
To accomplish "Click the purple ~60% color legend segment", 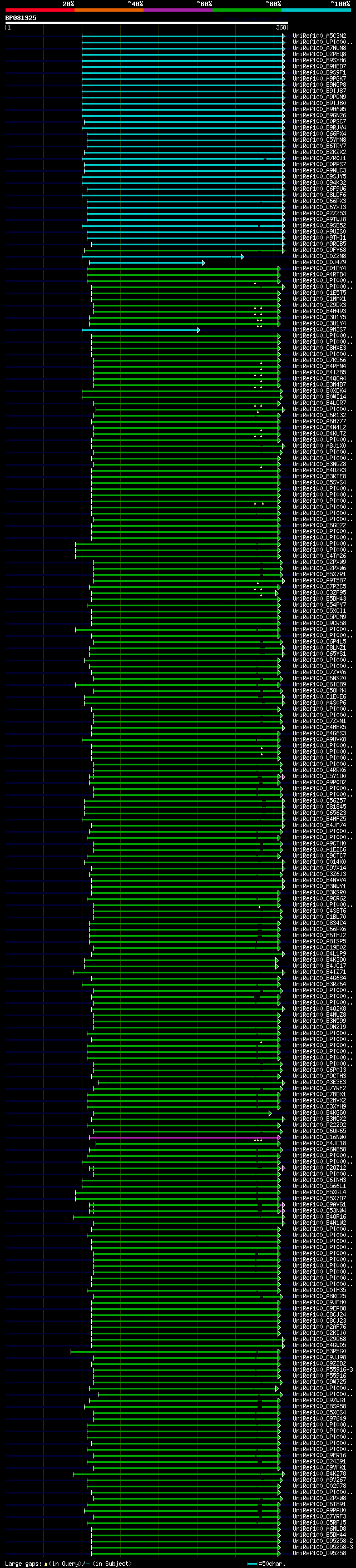I will [179, 10].
